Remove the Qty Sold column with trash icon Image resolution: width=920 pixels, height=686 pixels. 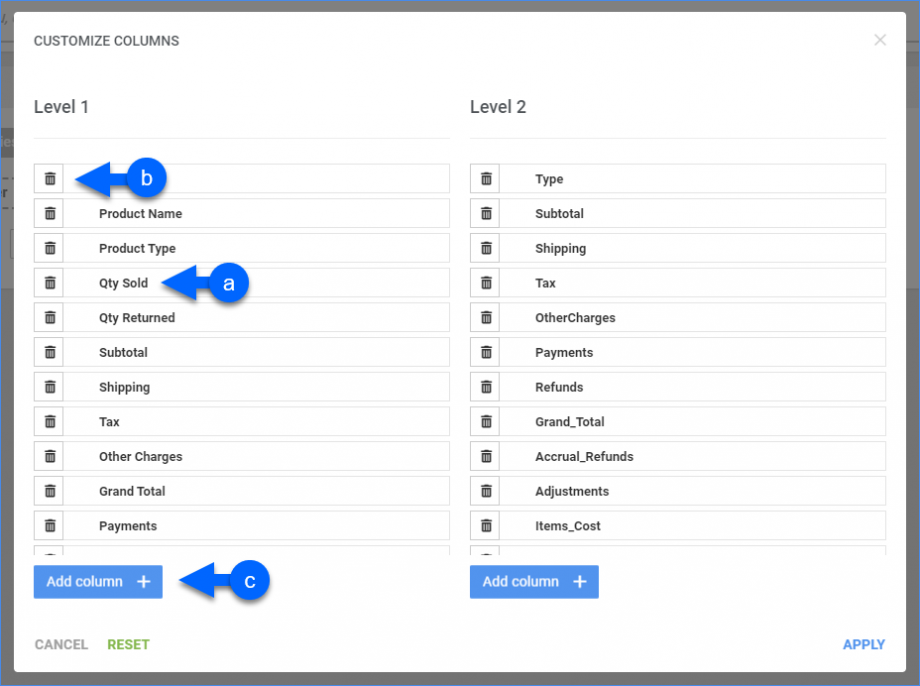49,282
